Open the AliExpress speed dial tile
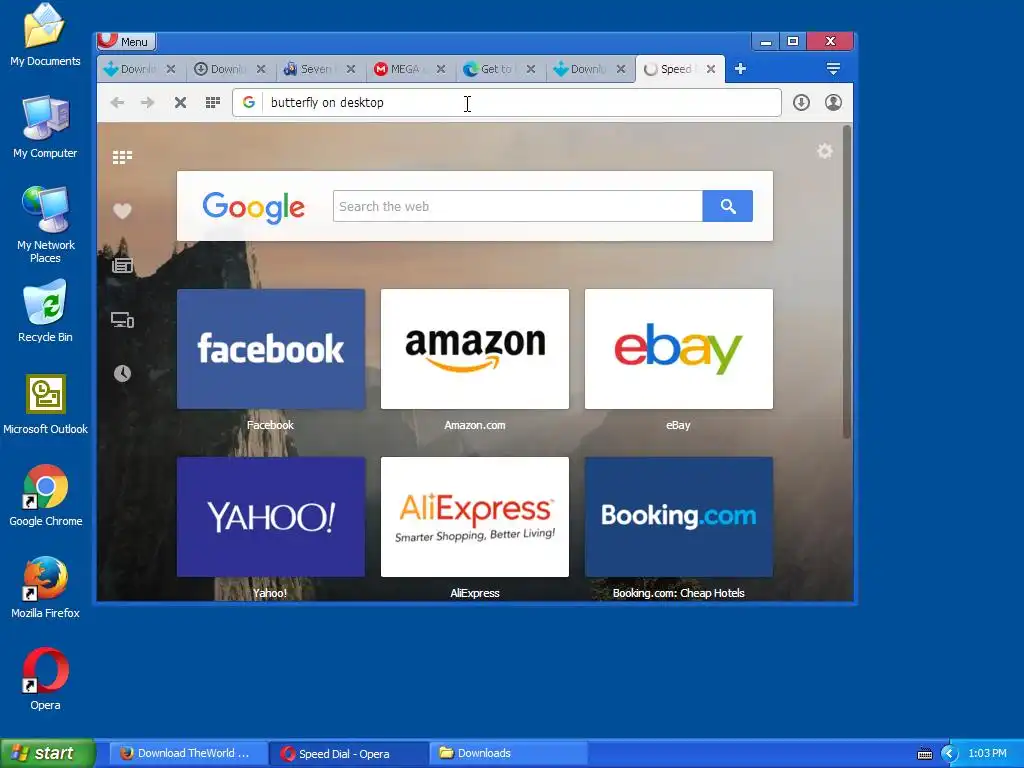 point(475,517)
